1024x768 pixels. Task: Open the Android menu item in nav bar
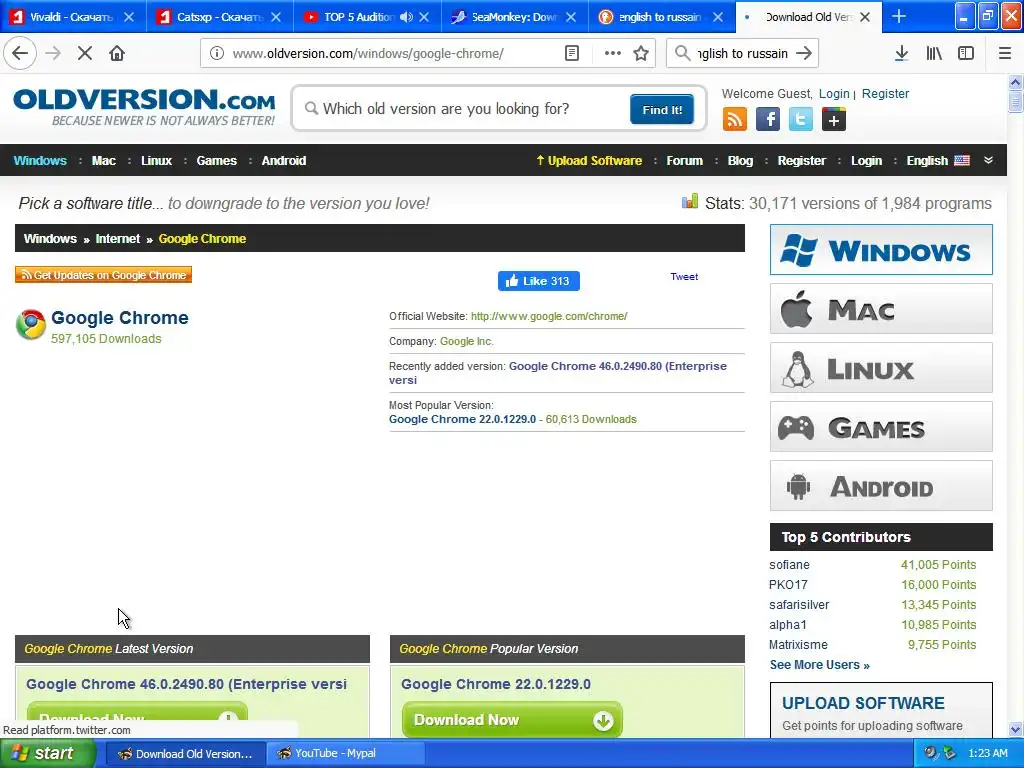point(283,161)
